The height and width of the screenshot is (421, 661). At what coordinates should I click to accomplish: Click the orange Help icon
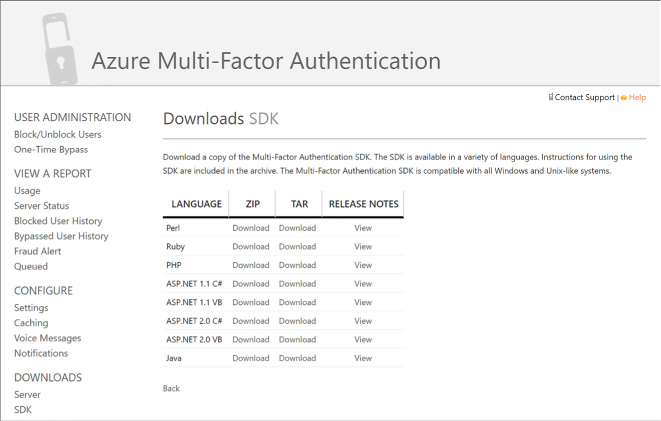(x=624, y=98)
